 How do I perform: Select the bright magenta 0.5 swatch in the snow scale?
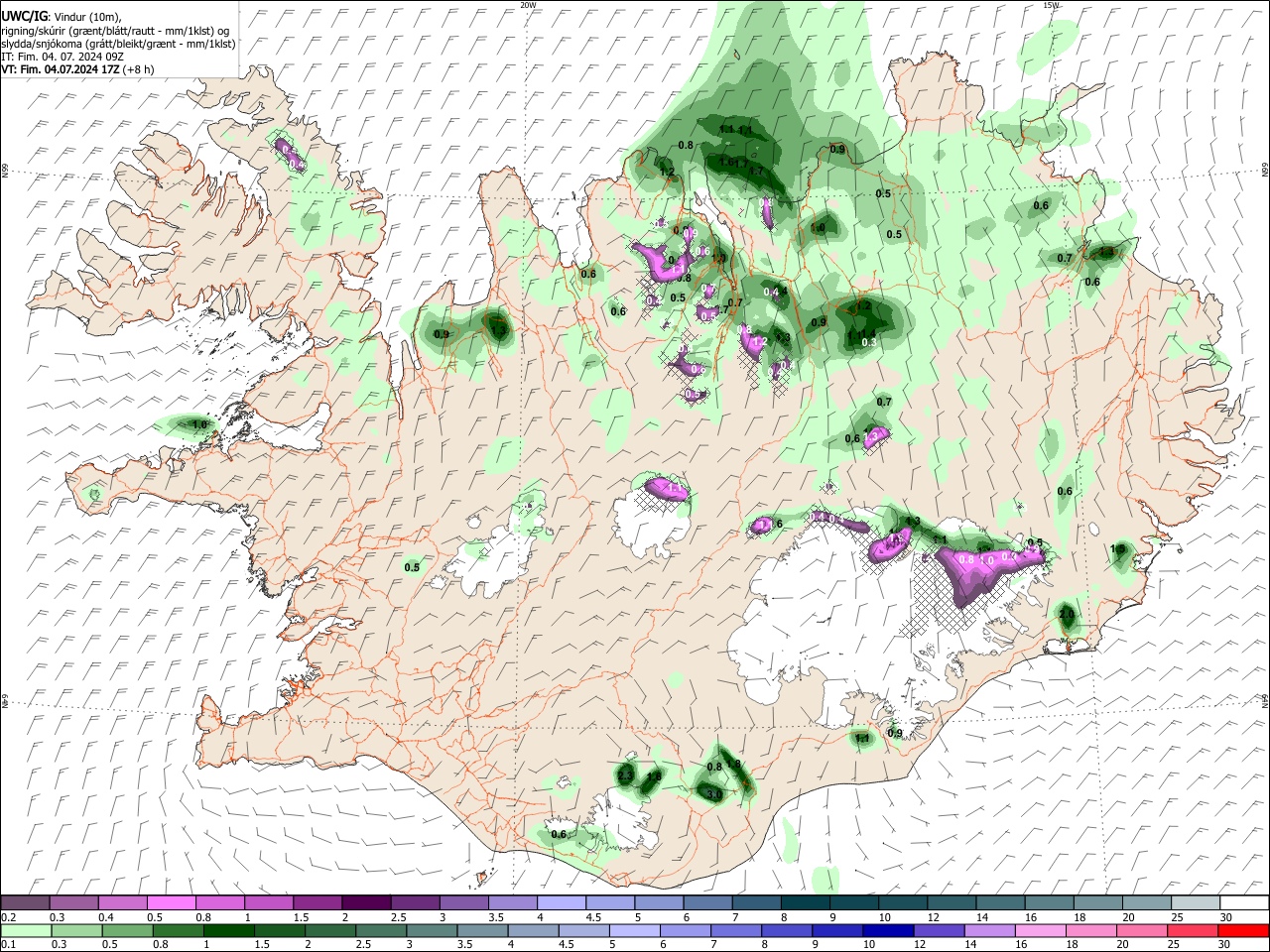coord(172,903)
